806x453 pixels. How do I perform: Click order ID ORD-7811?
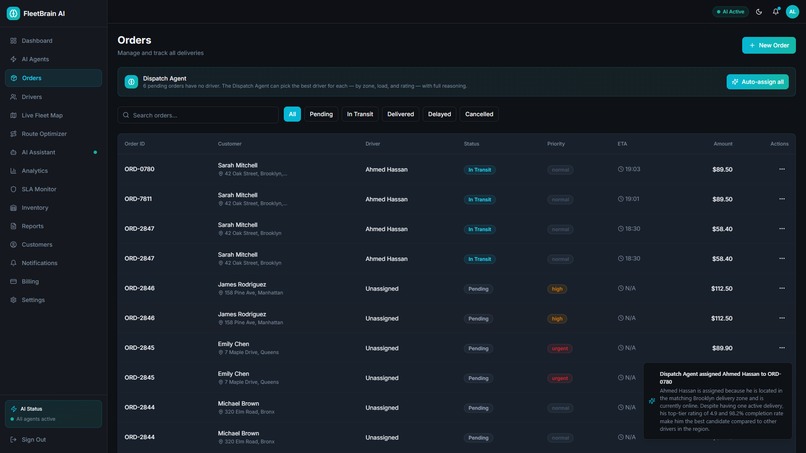pos(138,199)
